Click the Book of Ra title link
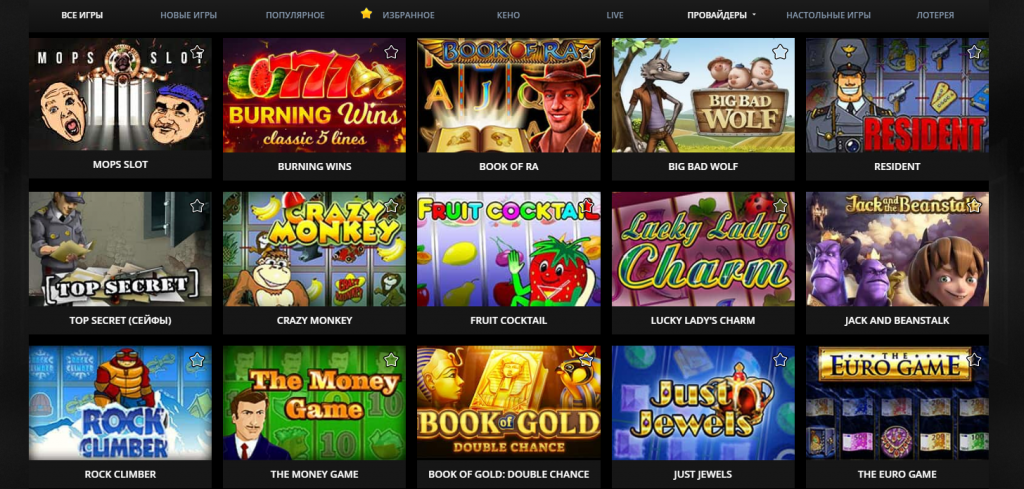 [509, 166]
